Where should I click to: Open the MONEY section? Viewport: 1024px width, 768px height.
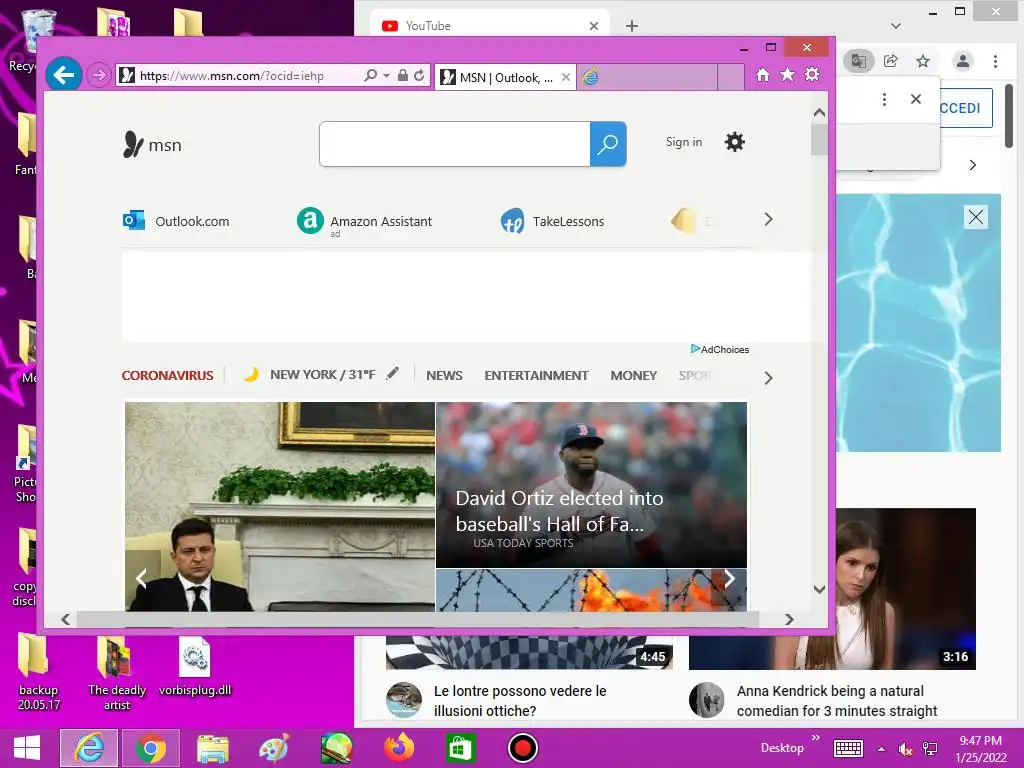pyautogui.click(x=633, y=376)
